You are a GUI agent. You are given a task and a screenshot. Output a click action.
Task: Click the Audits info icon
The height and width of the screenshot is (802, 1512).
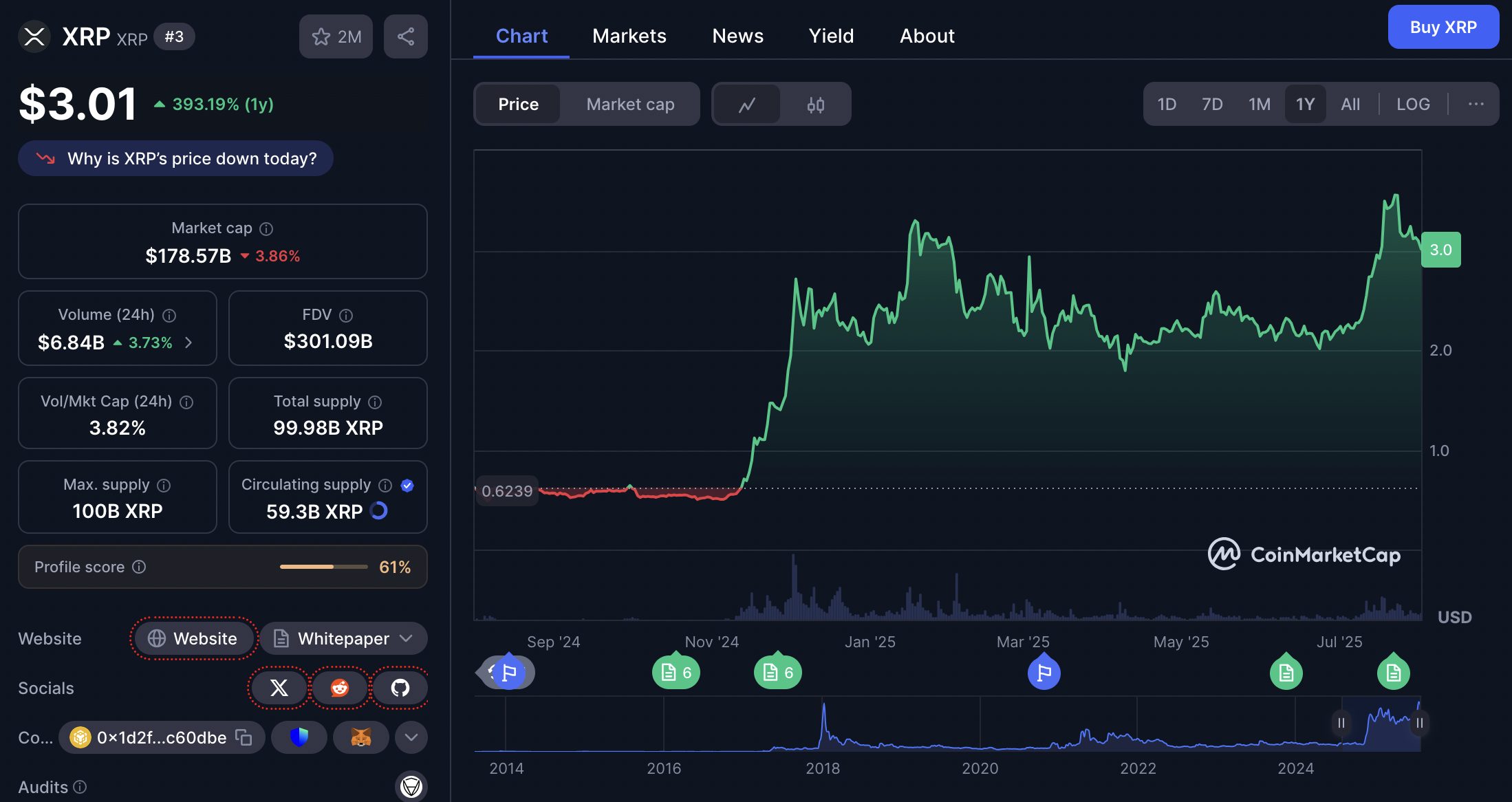click(80, 787)
